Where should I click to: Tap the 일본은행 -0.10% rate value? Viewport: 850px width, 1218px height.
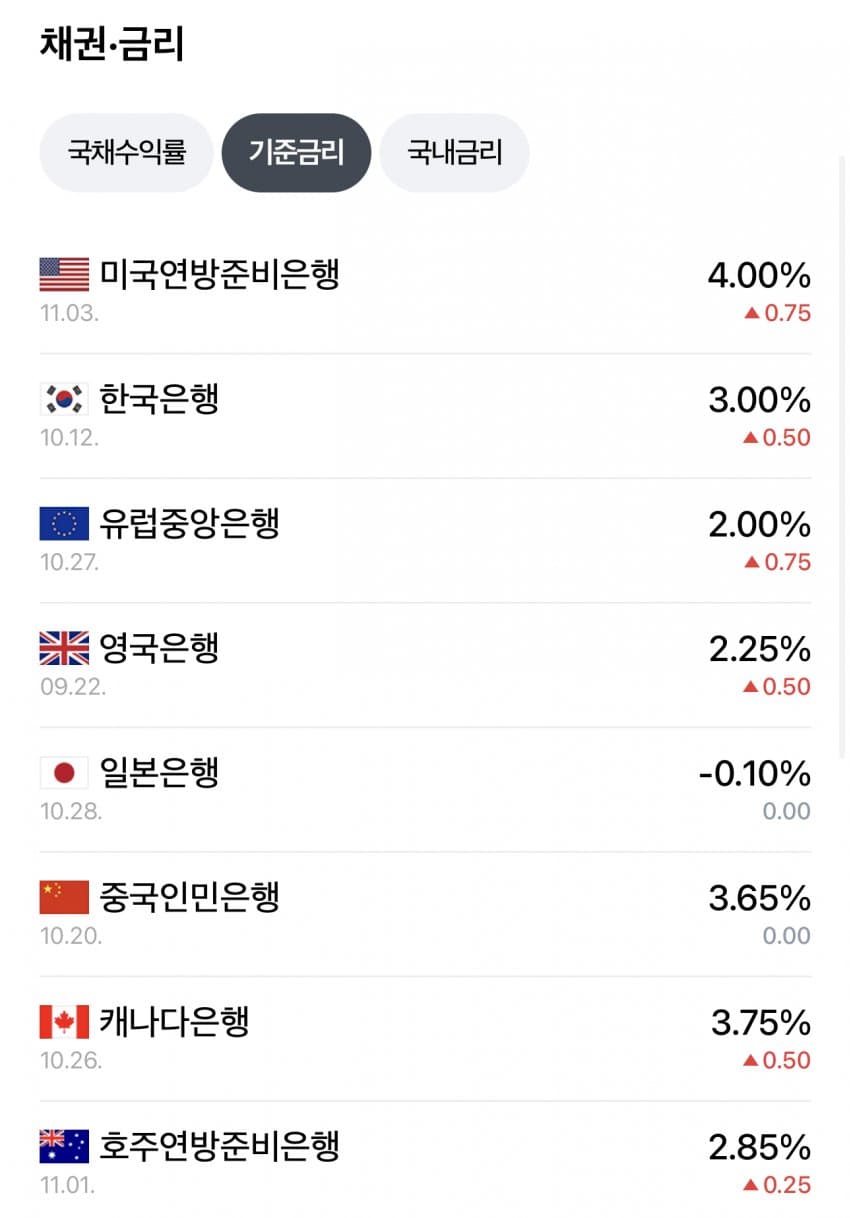[x=755, y=774]
